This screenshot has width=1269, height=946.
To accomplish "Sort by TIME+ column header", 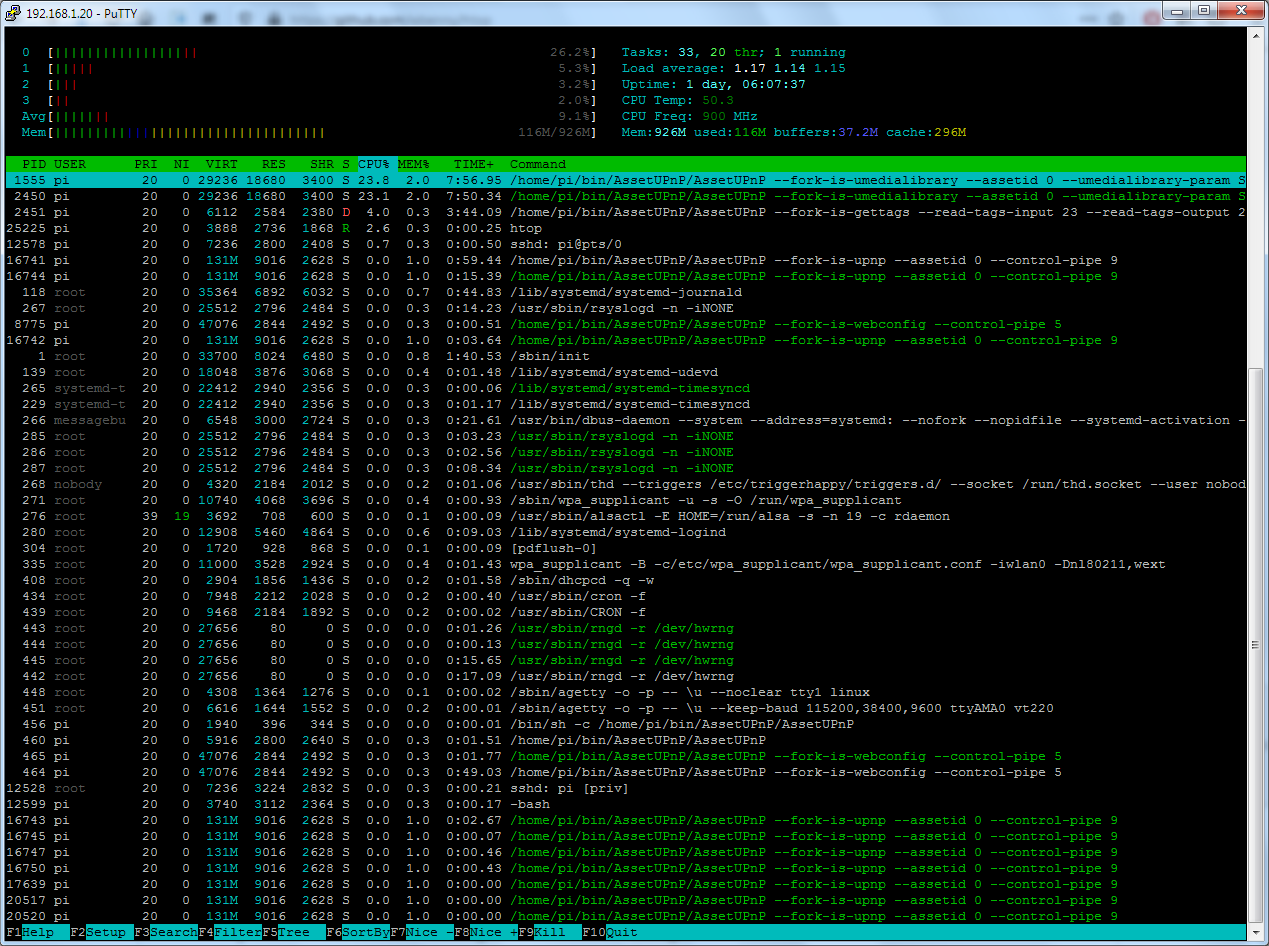I will click(474, 164).
